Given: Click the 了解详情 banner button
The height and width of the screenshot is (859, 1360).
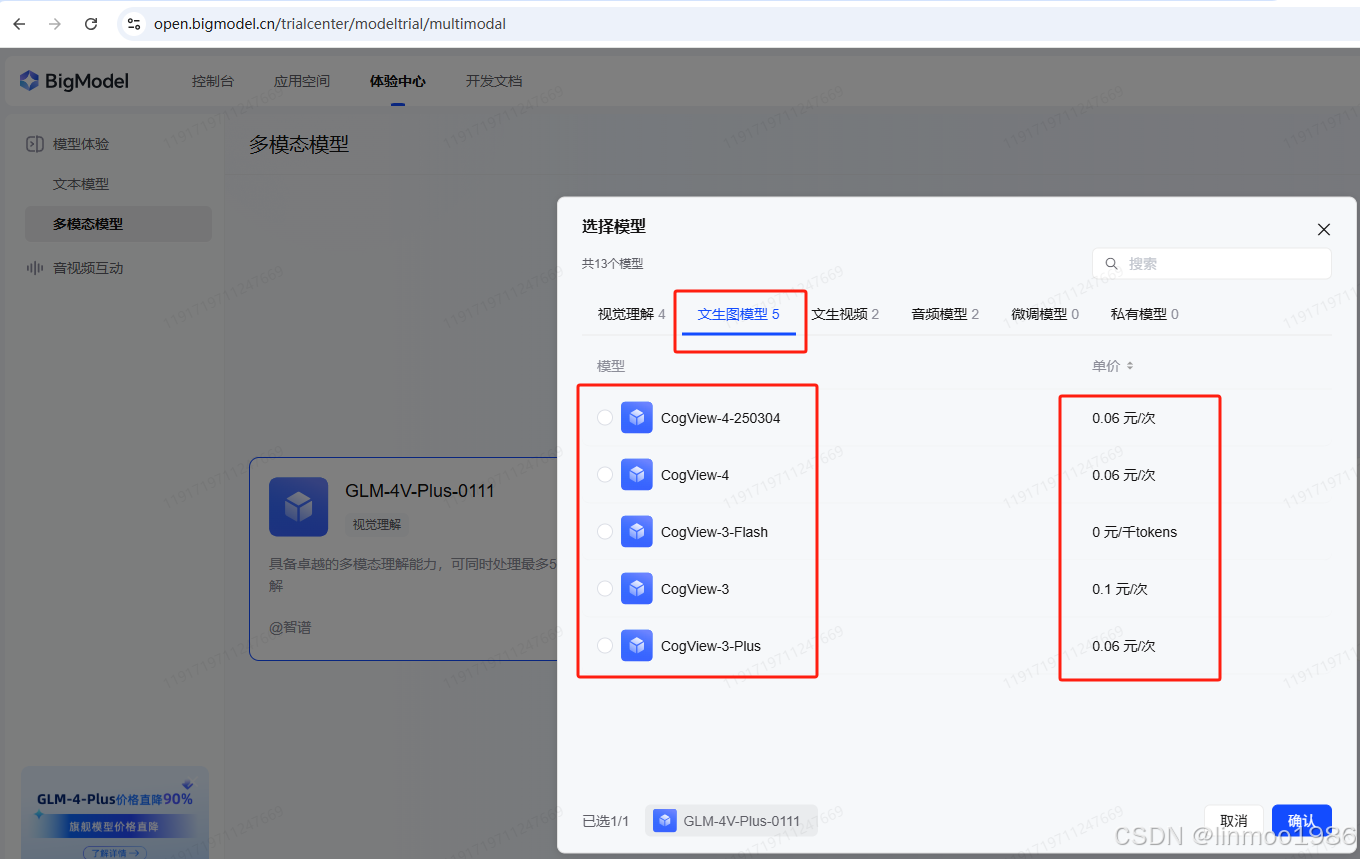Looking at the screenshot, I should tap(115, 853).
